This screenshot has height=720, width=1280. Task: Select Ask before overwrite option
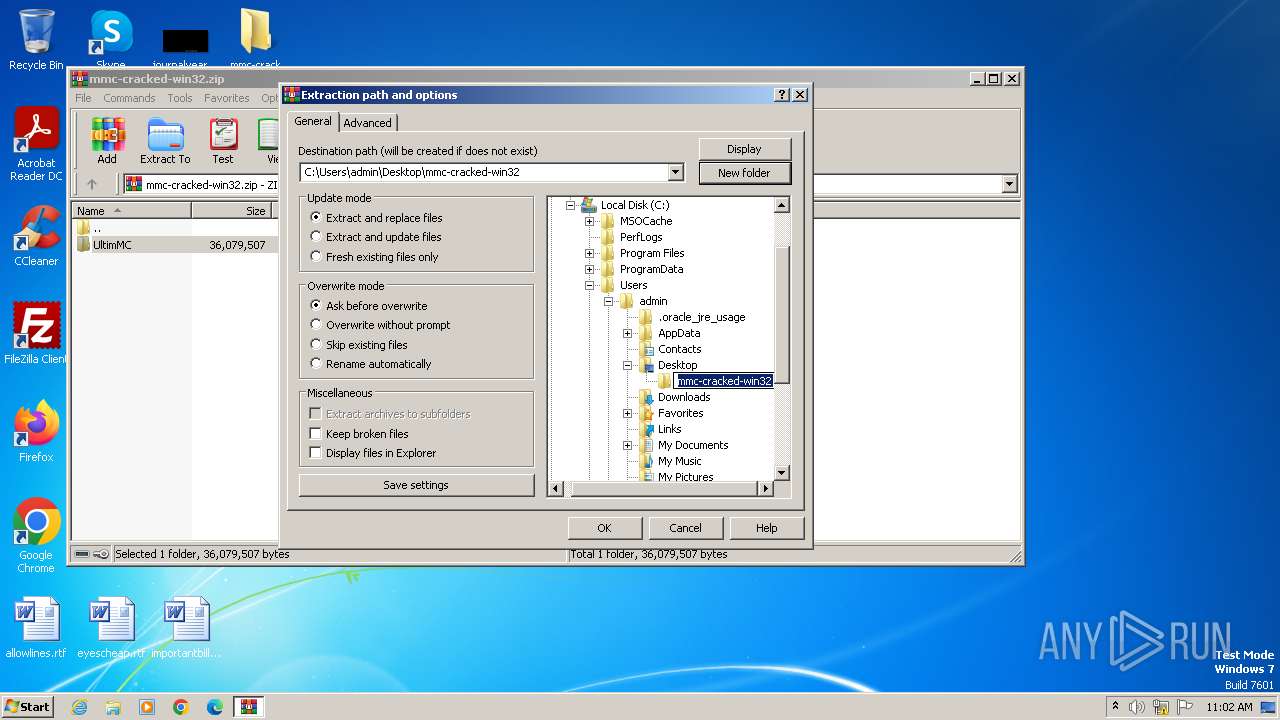369,306
